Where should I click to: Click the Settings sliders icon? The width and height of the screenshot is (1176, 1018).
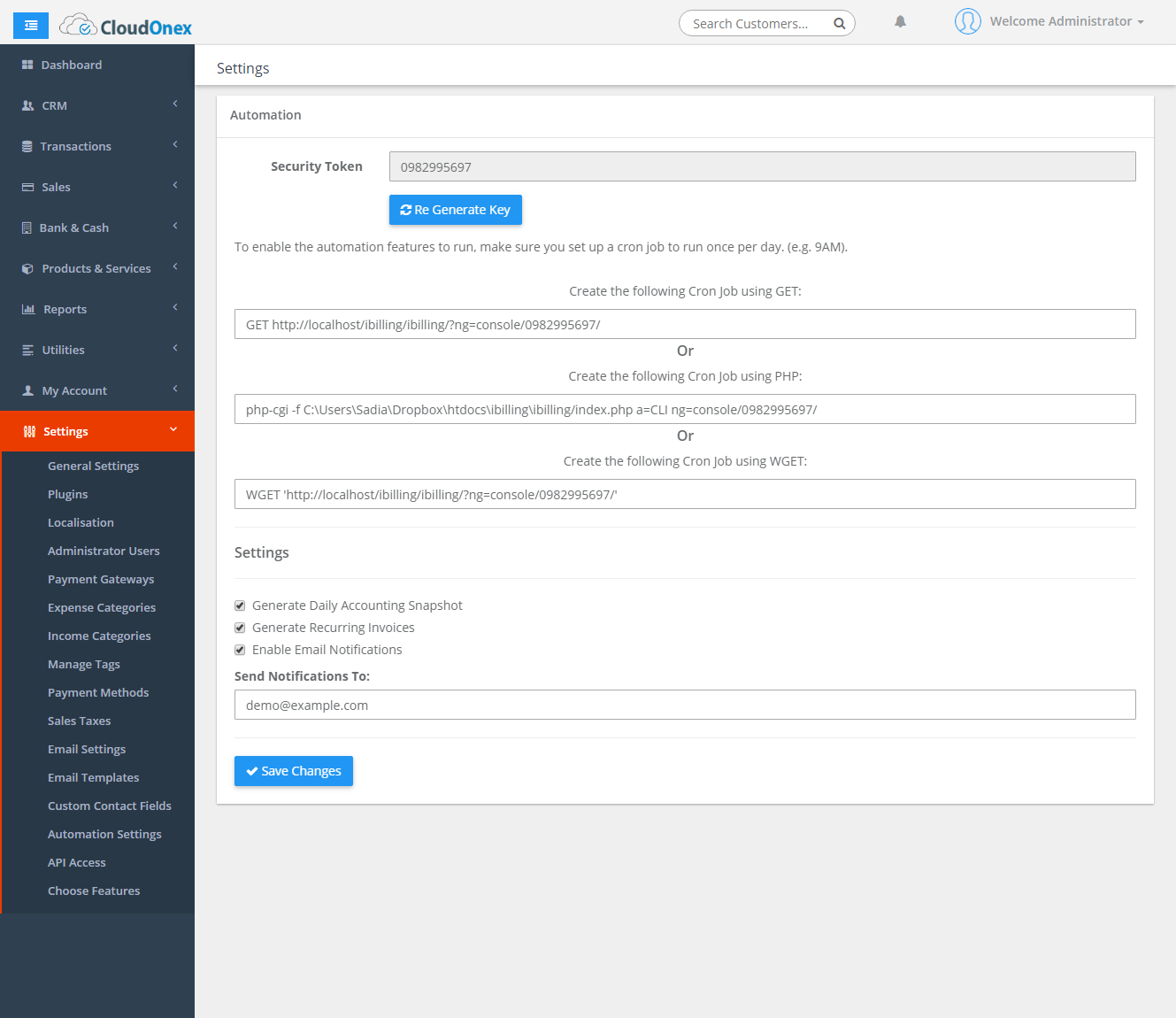coord(29,431)
